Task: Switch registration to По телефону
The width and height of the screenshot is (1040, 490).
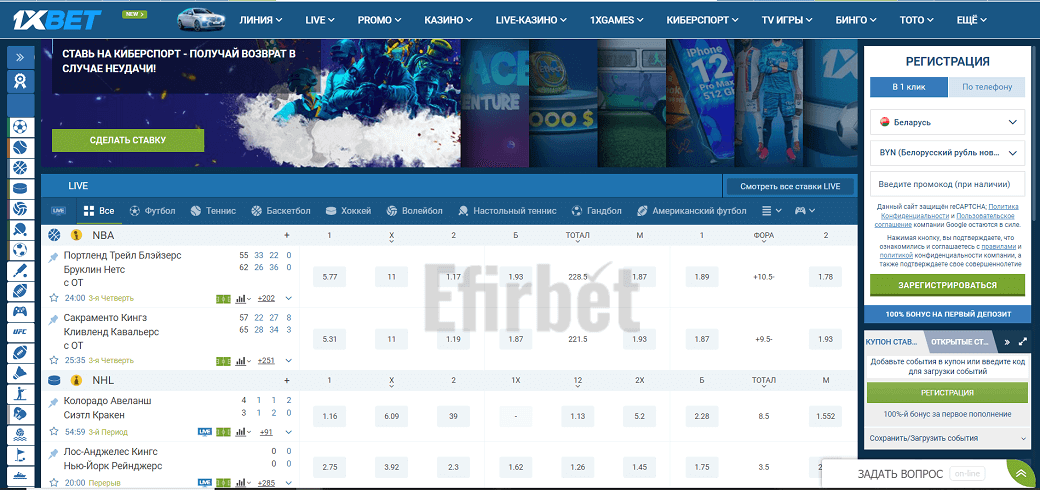Action: tap(986, 87)
